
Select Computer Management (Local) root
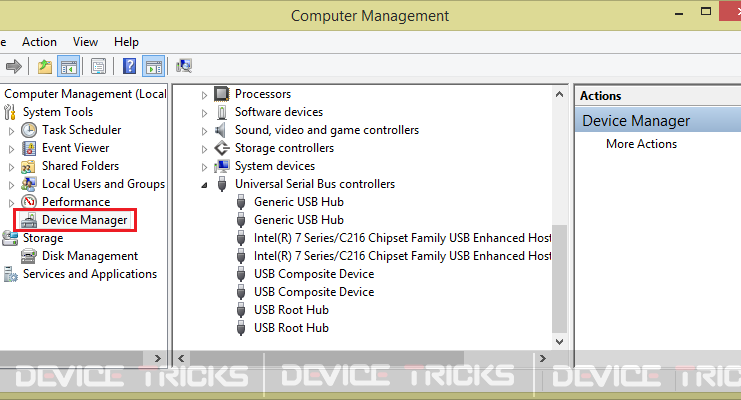point(85,94)
